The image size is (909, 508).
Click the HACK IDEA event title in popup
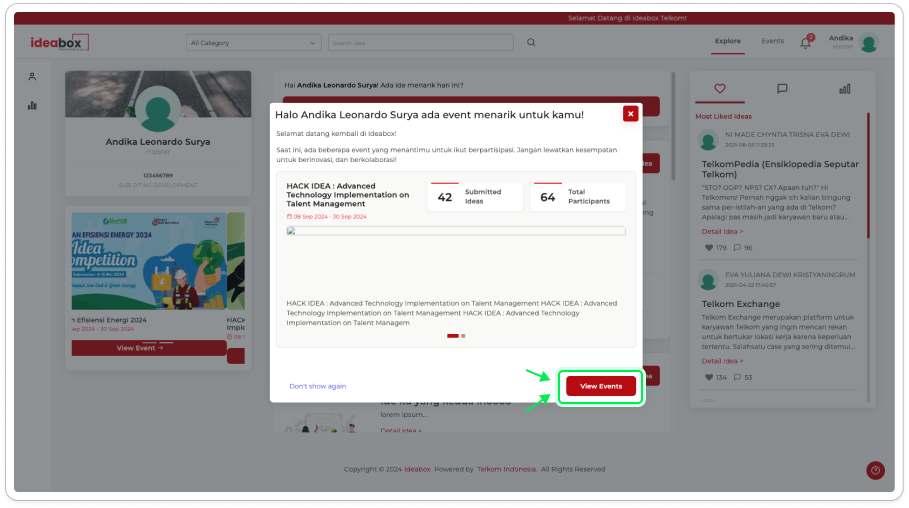(x=348, y=195)
